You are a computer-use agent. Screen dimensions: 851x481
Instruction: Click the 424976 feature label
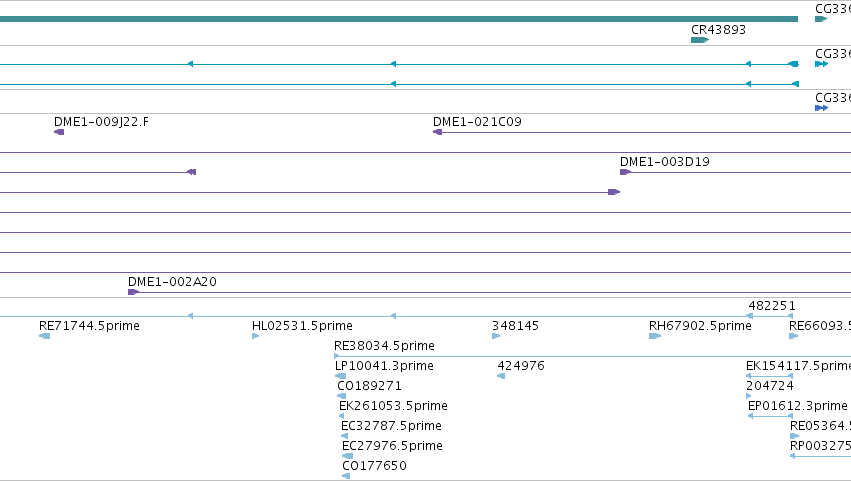tap(520, 366)
